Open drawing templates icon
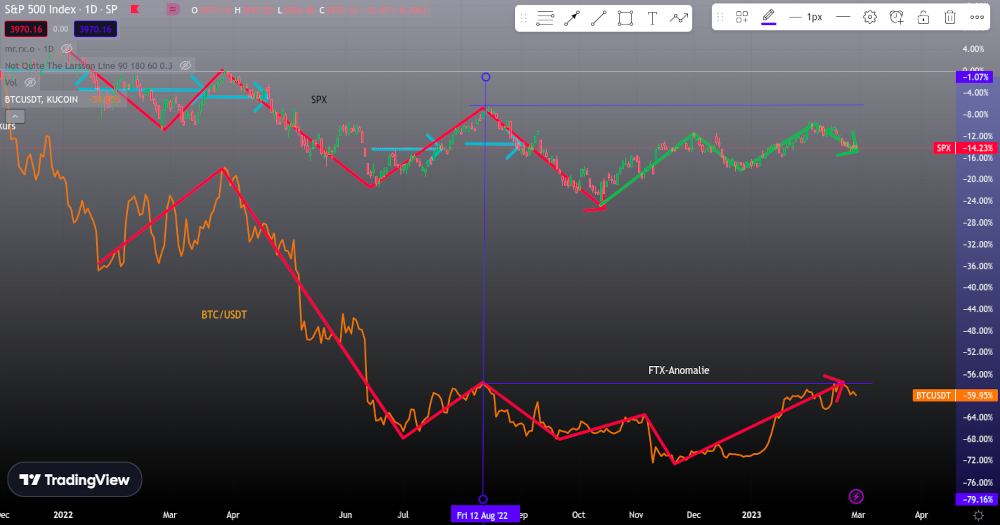 (x=742, y=17)
